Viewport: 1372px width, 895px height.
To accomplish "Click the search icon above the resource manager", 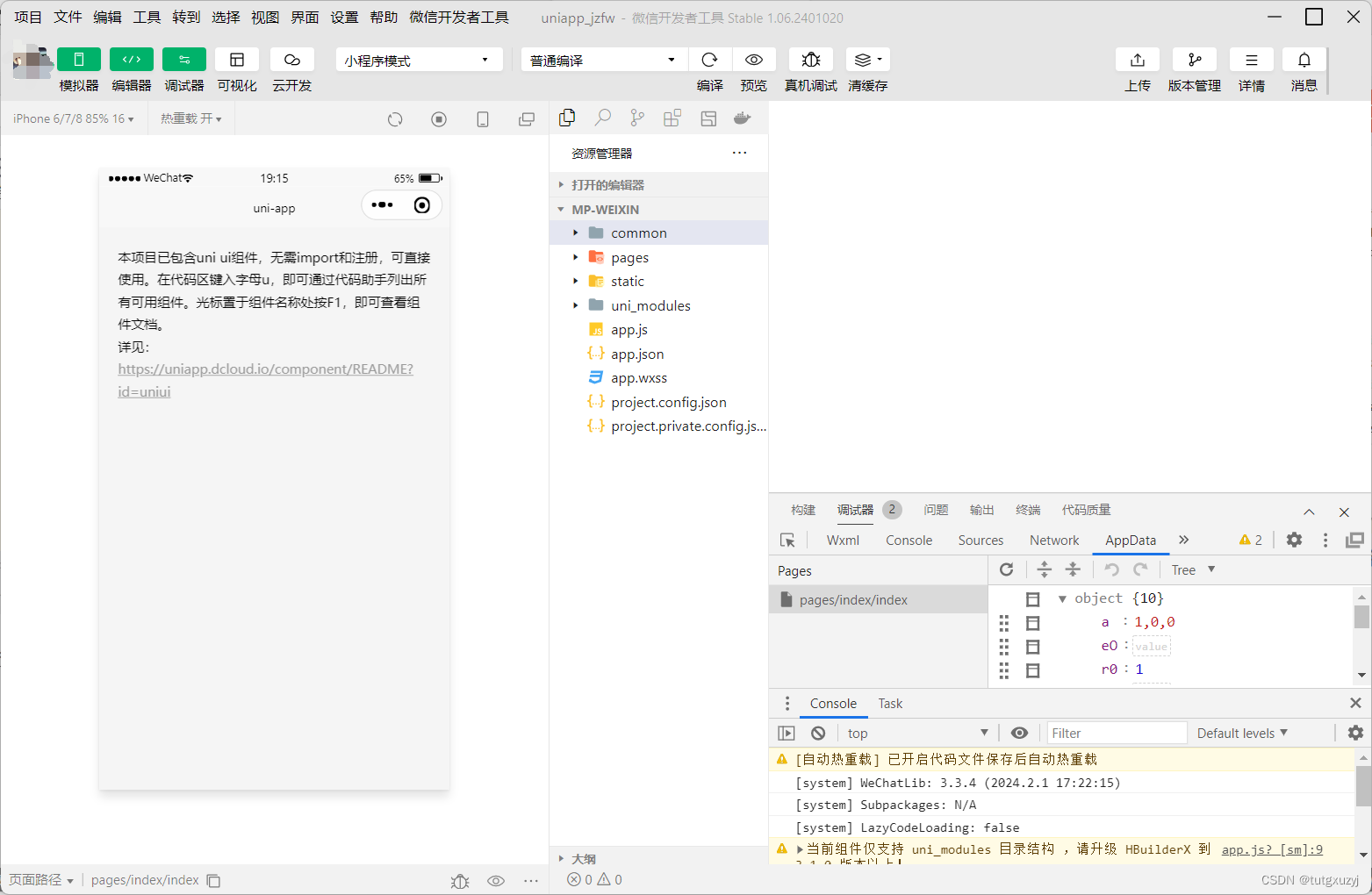I will (x=602, y=117).
